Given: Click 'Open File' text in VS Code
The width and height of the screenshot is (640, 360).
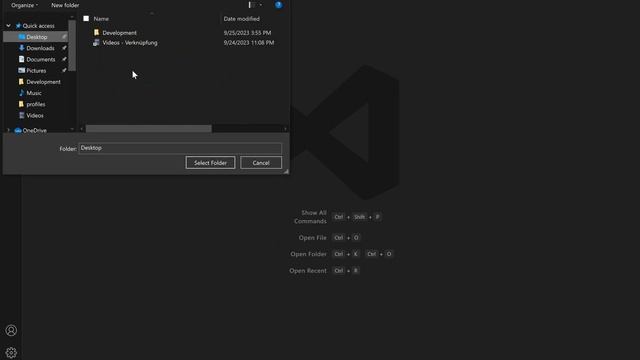Looking at the screenshot, I should (x=313, y=238).
